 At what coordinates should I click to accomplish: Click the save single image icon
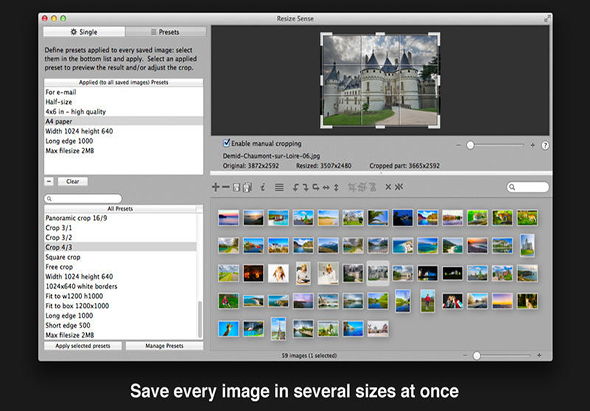236,187
